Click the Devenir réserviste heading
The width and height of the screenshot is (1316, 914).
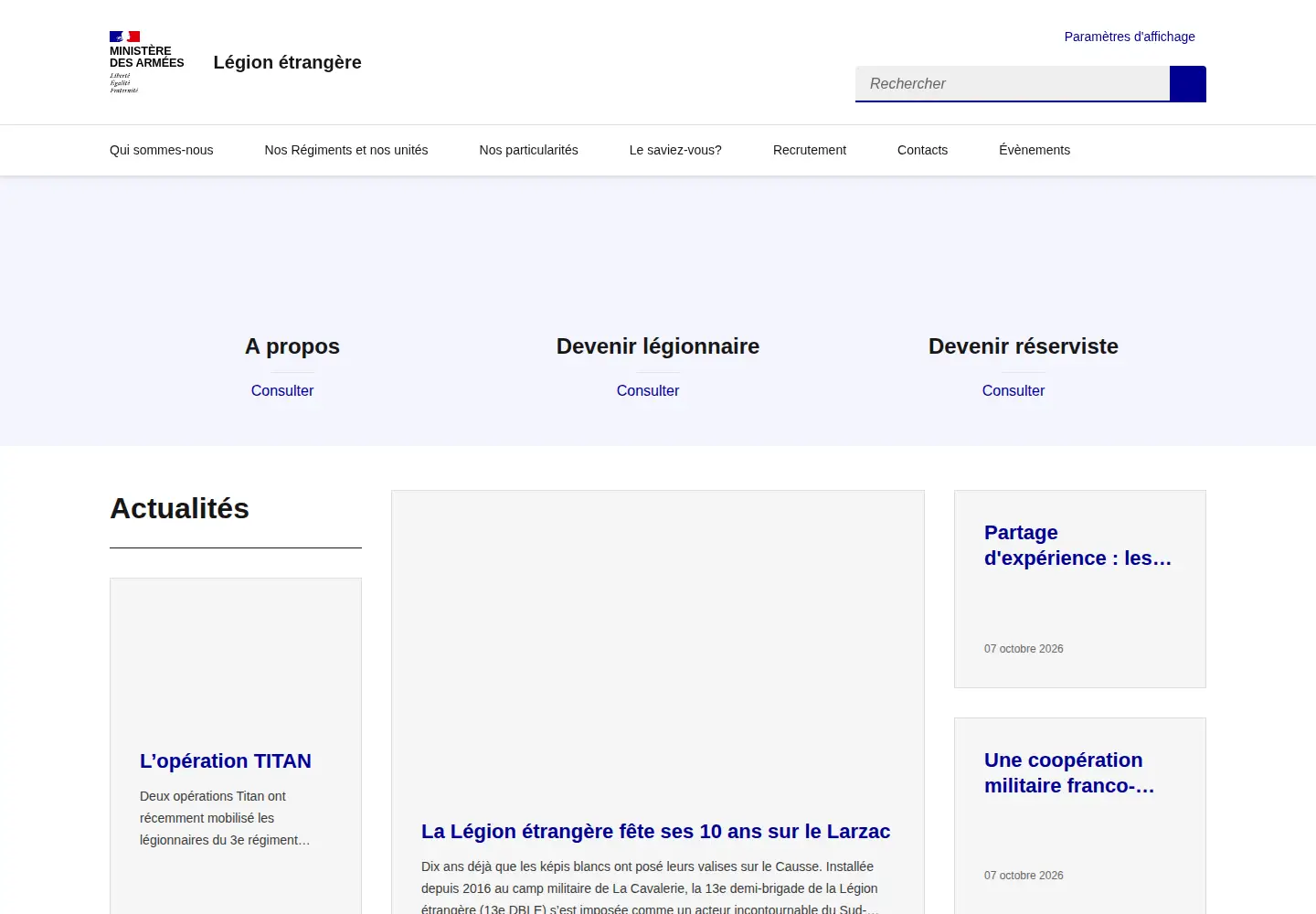1024,346
